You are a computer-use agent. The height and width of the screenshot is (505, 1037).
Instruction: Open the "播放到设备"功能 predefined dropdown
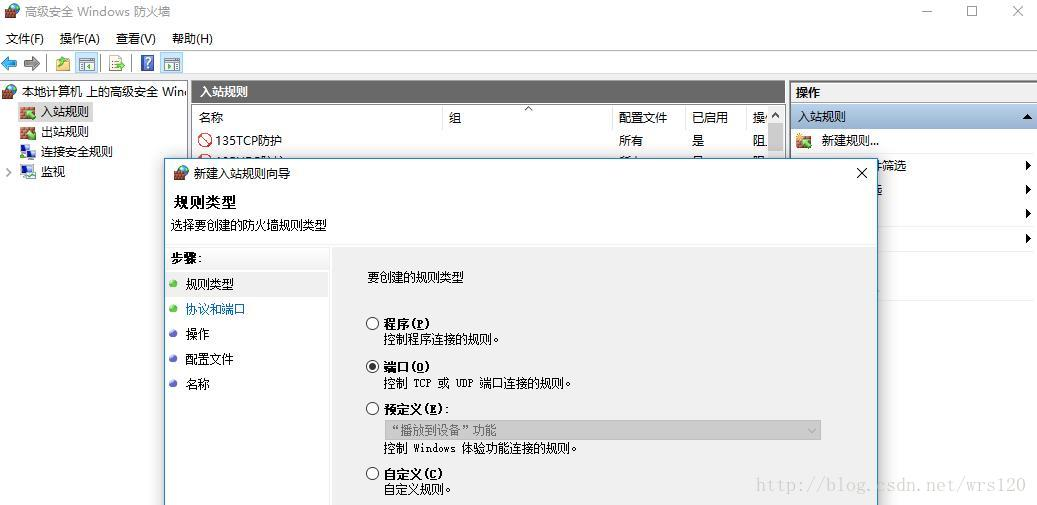[x=602, y=430]
